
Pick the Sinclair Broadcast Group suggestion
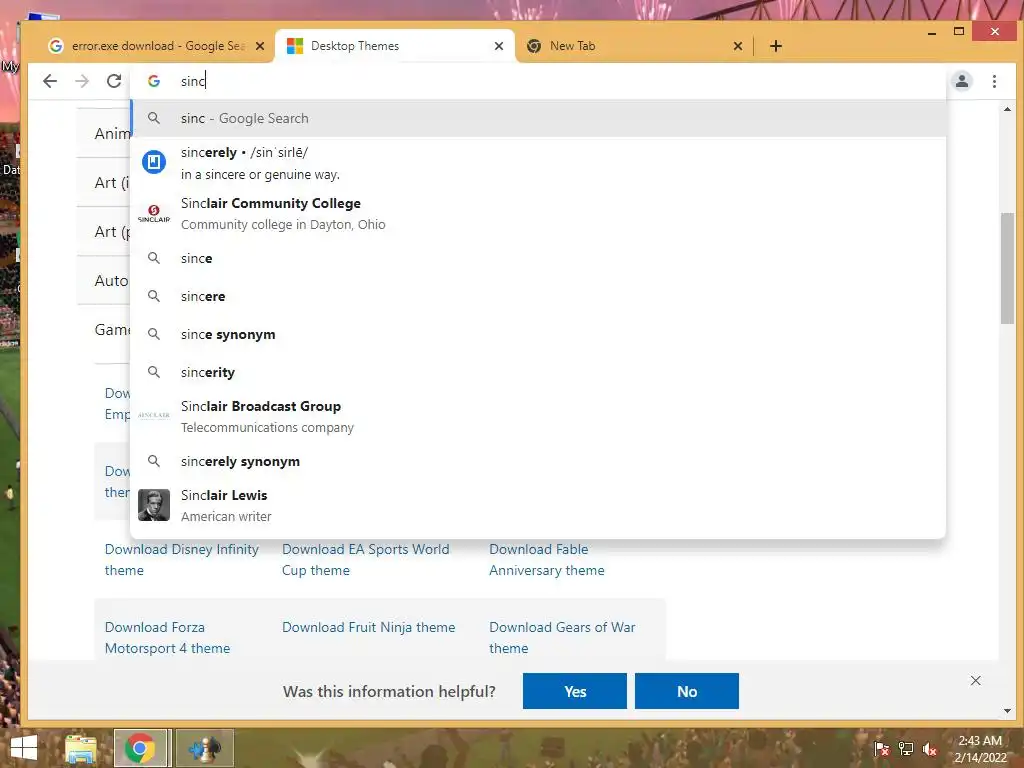(x=538, y=417)
